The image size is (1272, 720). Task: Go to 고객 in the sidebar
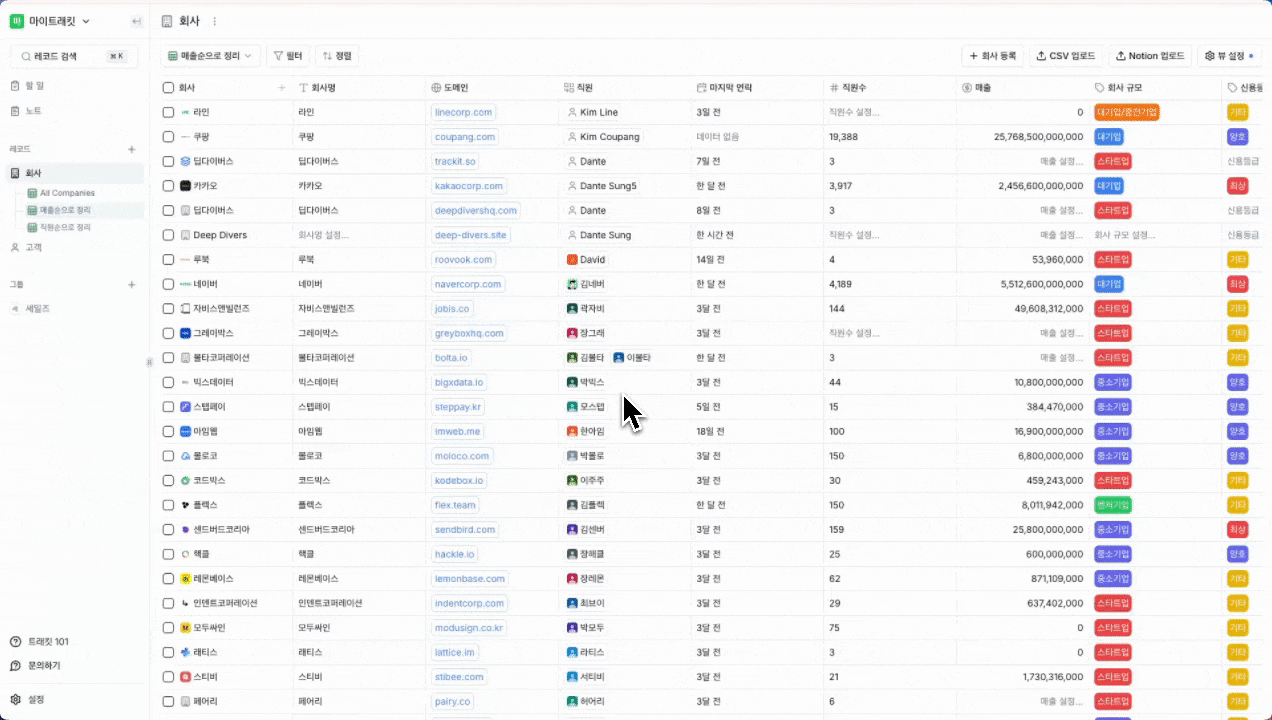(x=33, y=247)
